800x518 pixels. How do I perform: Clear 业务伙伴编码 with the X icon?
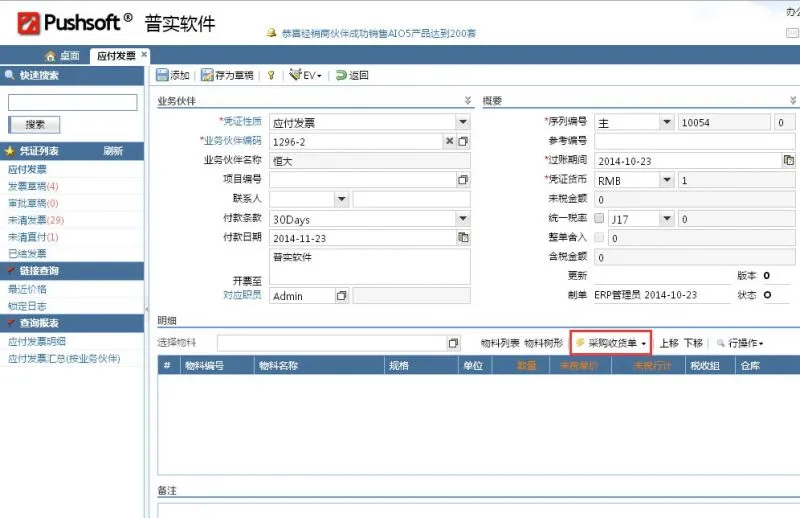point(449,141)
